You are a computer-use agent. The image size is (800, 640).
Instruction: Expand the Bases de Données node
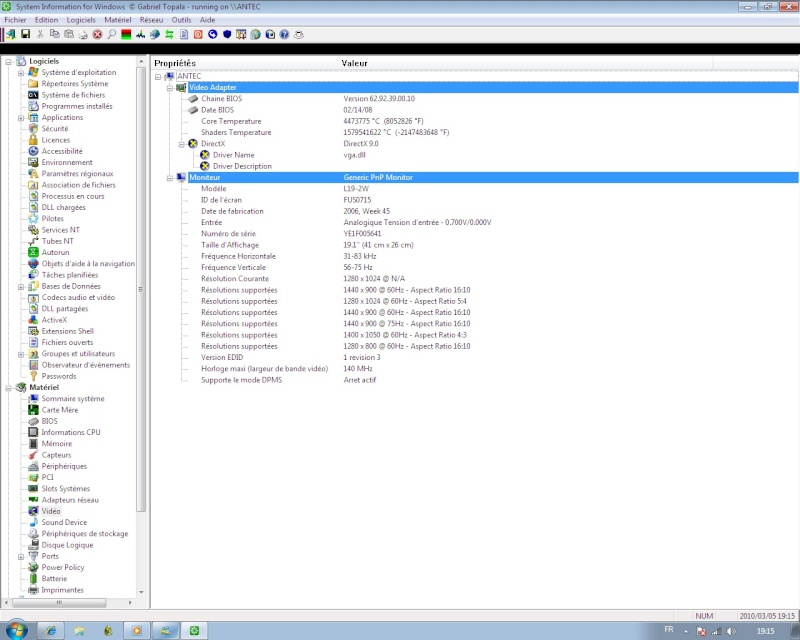[x=21, y=287]
